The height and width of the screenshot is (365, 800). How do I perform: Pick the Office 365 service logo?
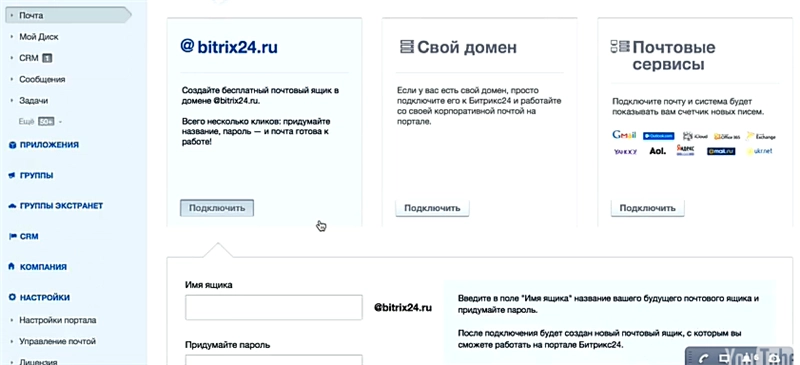tap(727, 136)
